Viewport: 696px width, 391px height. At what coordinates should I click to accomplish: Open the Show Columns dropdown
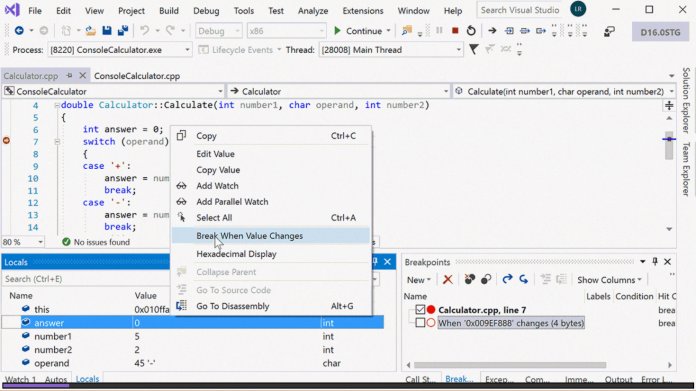click(609, 280)
